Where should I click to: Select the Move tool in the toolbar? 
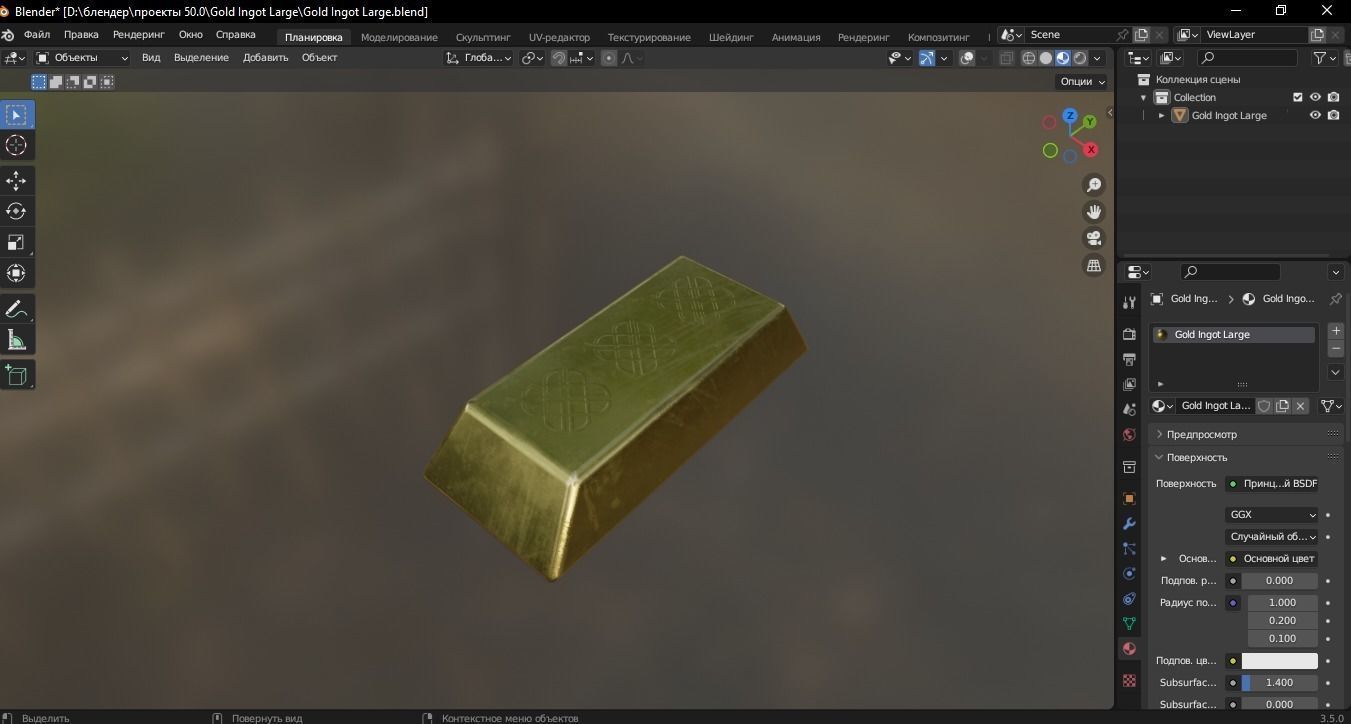[x=16, y=180]
